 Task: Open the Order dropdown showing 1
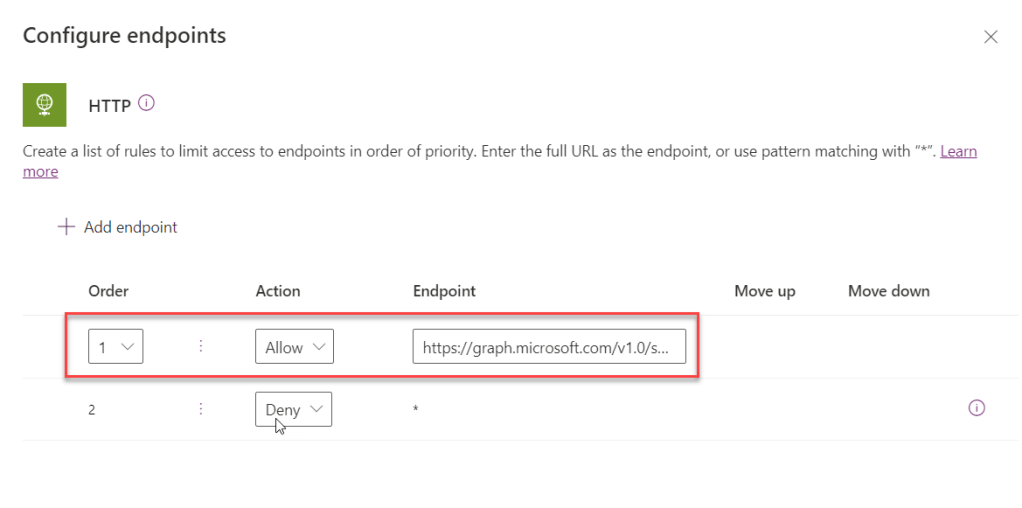click(x=115, y=347)
